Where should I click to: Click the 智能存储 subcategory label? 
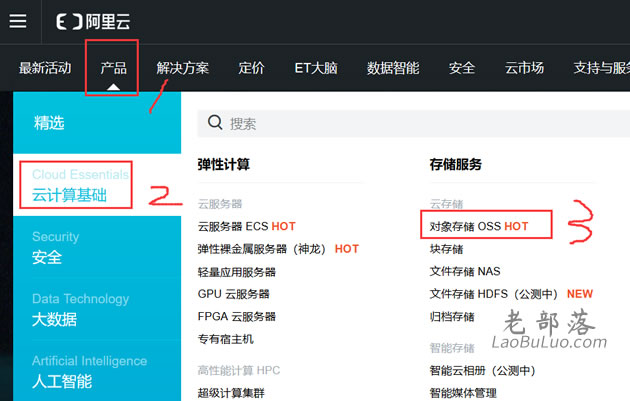click(x=452, y=348)
